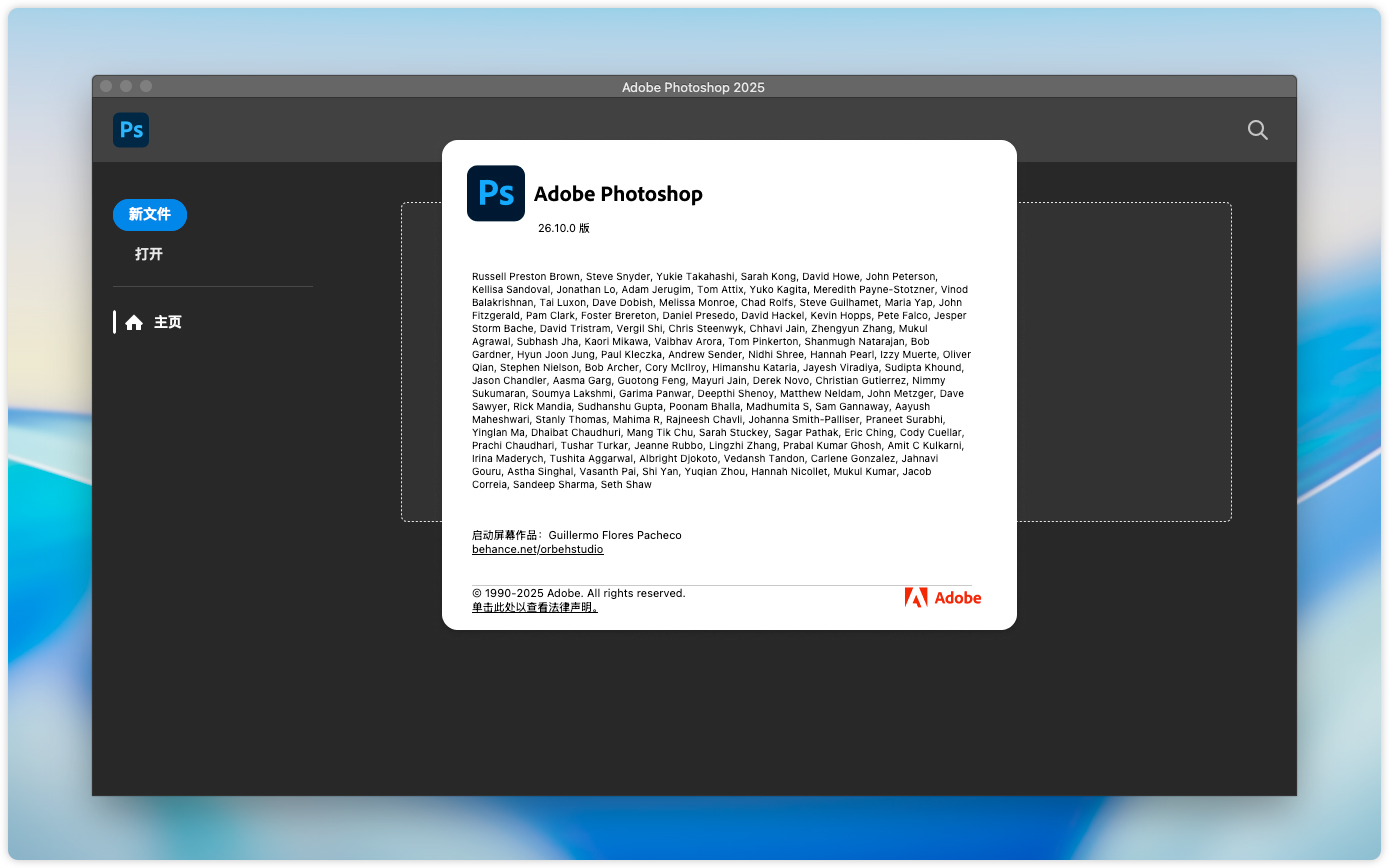Image resolution: width=1389 pixels, height=868 pixels.
Task: Minimize the Photoshop window using the title bar button
Action: (x=126, y=87)
